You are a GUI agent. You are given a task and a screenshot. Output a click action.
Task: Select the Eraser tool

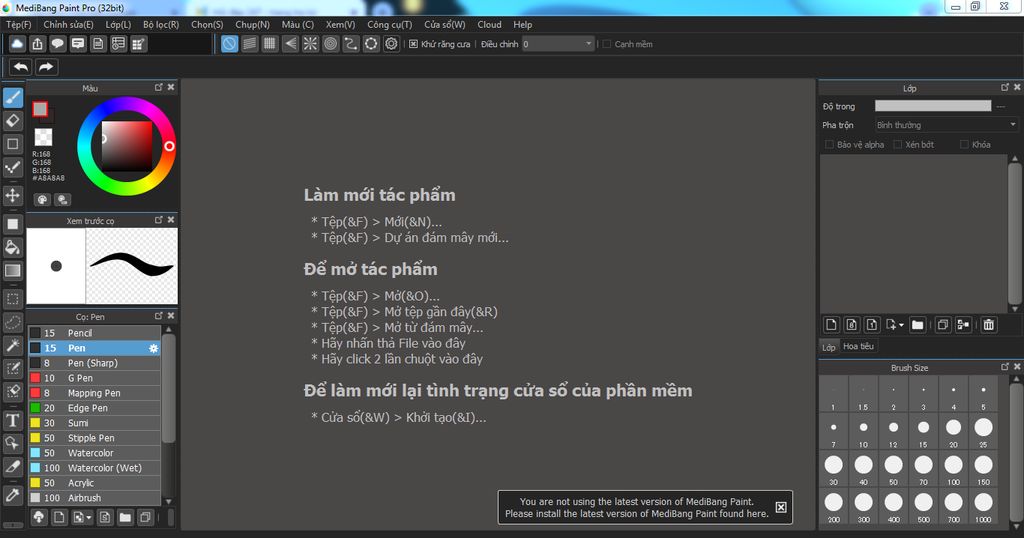(x=12, y=121)
